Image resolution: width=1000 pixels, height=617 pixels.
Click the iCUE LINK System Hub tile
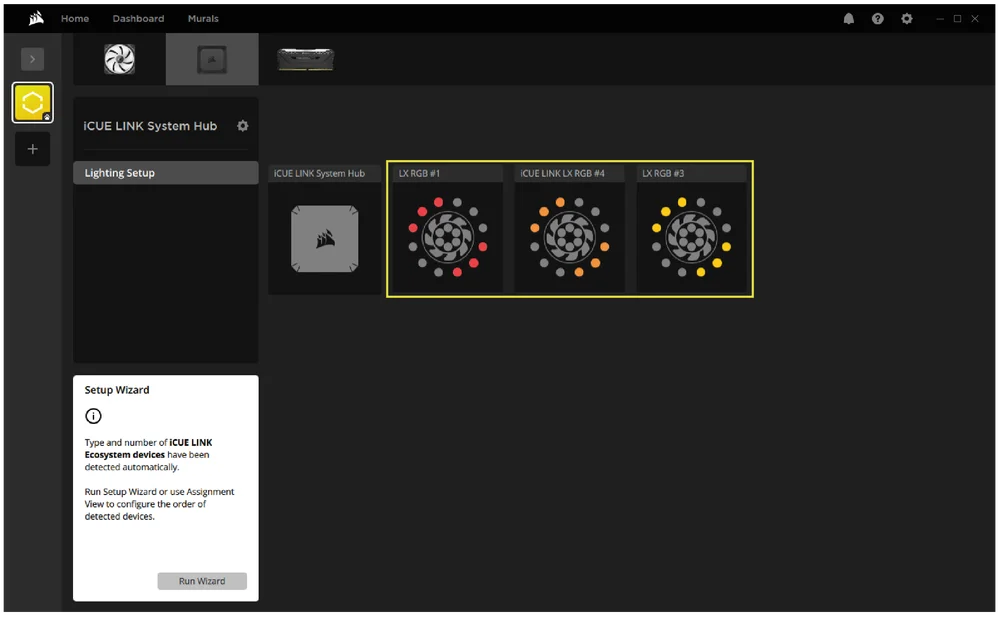click(324, 238)
